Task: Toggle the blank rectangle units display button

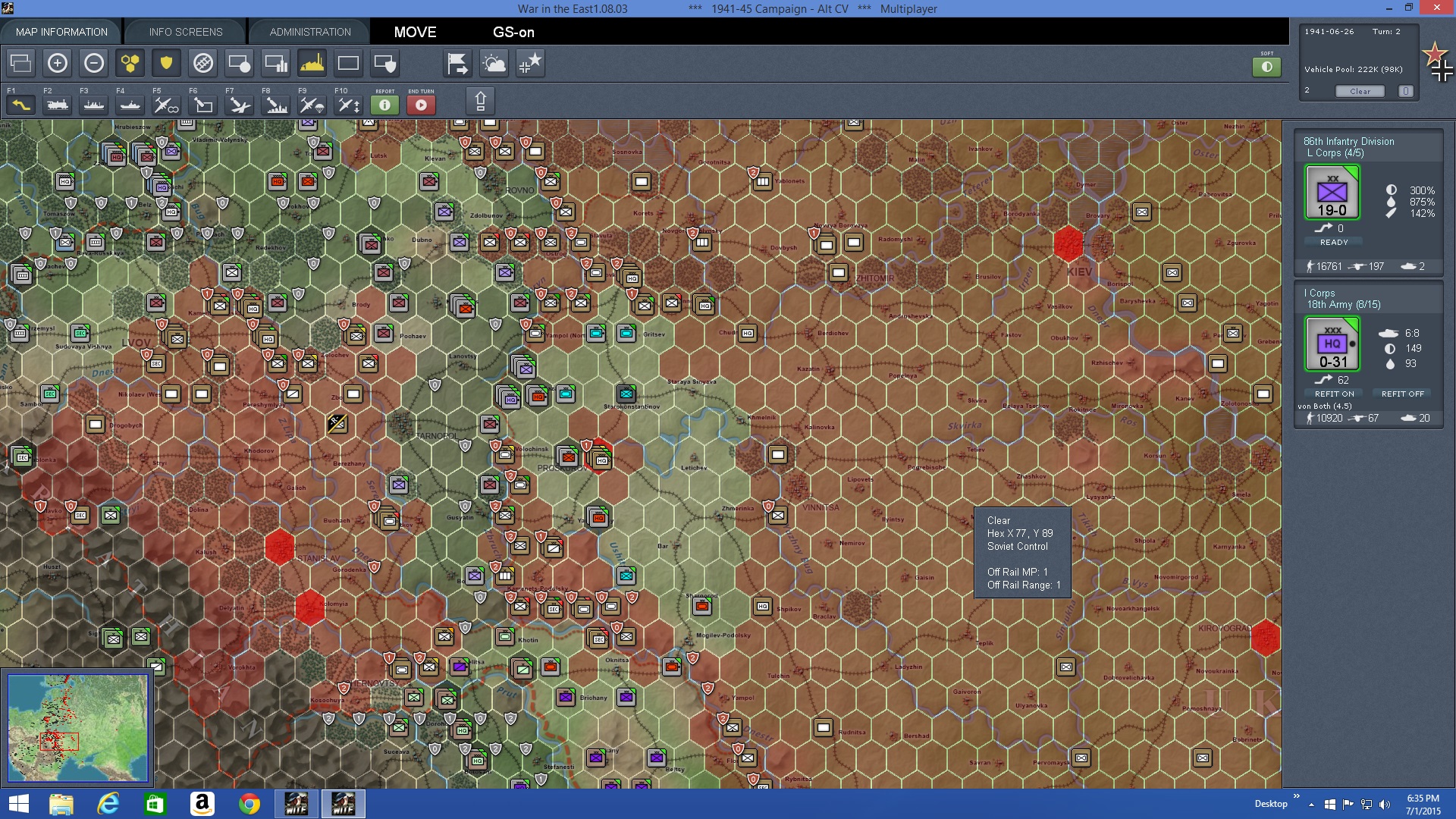Action: (349, 63)
